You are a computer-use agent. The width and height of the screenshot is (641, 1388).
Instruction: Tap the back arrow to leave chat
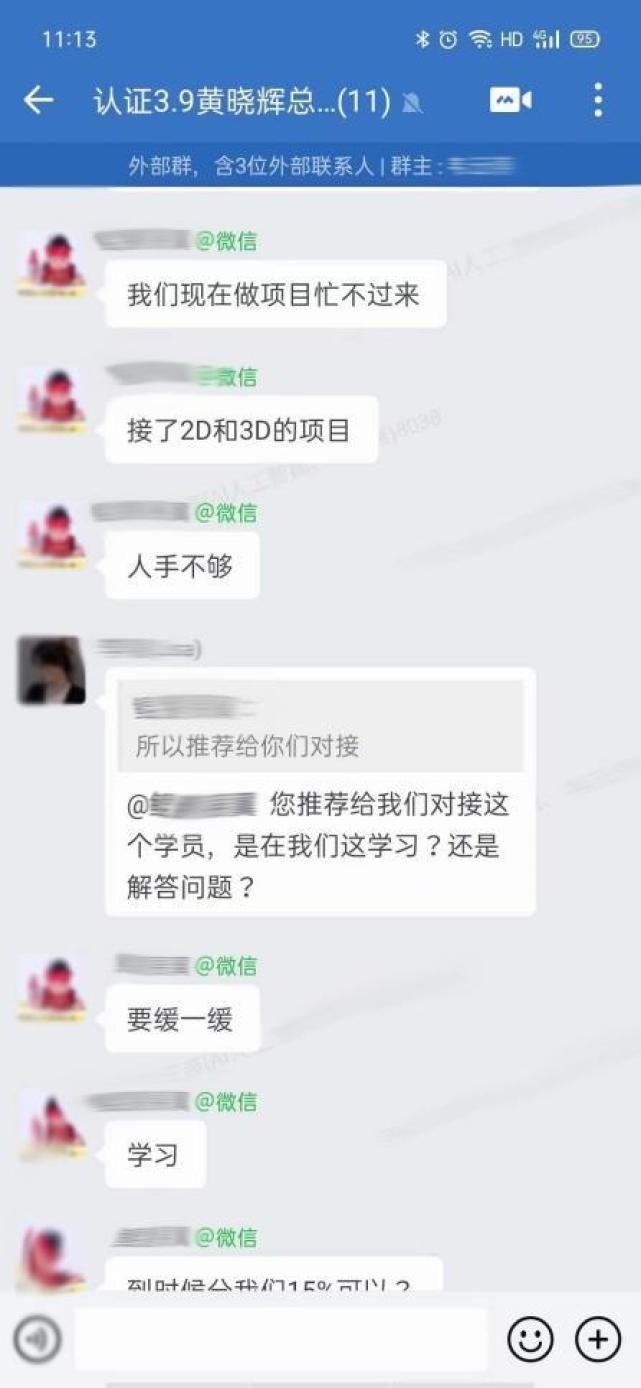pyautogui.click(x=38, y=100)
